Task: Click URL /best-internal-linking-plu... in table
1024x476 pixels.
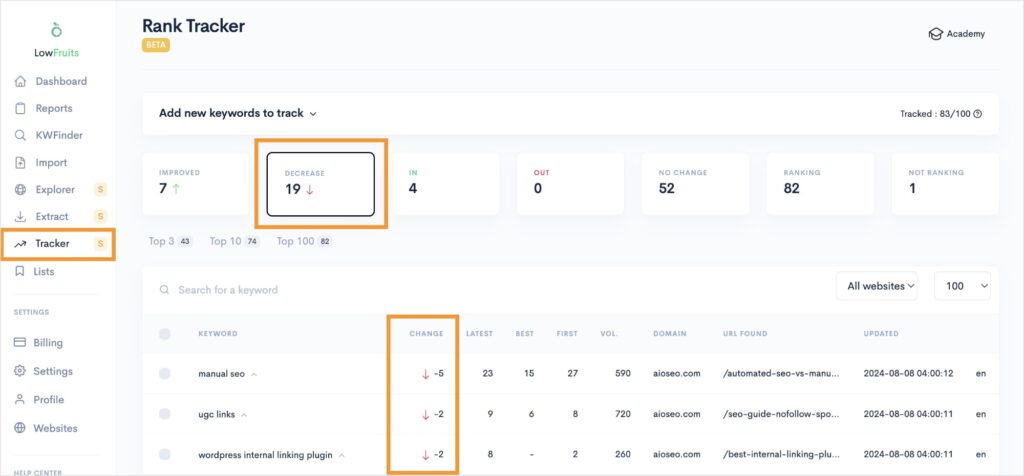Action: tap(781, 454)
